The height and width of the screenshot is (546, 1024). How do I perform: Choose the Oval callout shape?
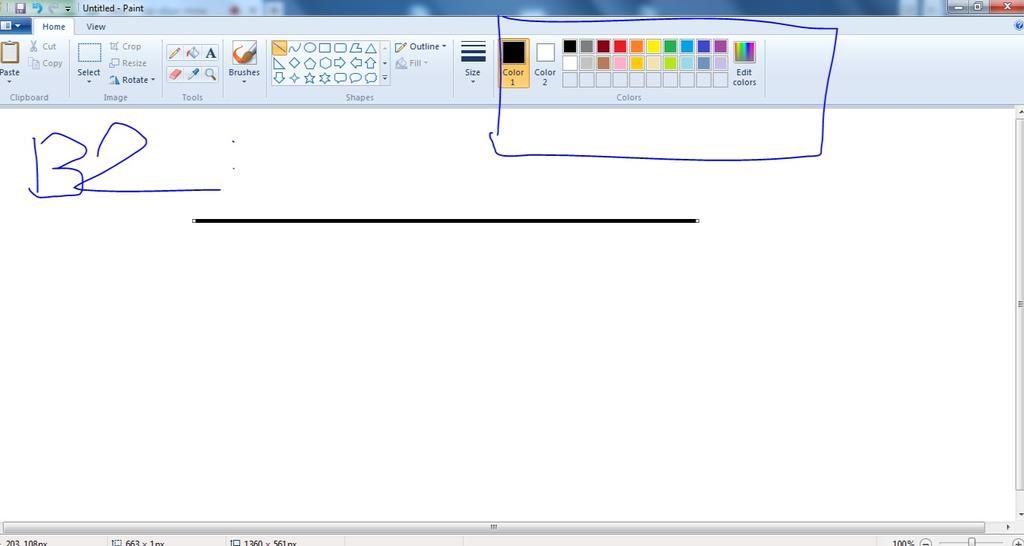coord(355,78)
